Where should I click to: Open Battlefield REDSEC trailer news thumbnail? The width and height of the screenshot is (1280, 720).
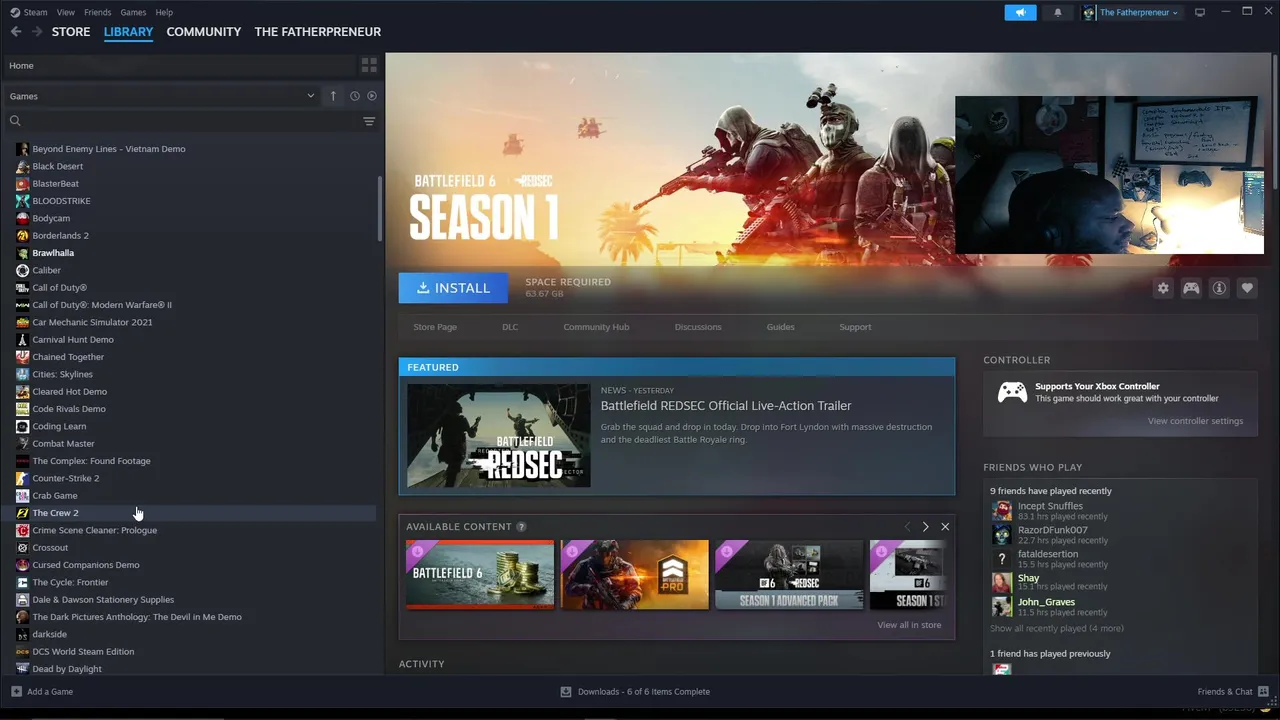[x=498, y=435]
